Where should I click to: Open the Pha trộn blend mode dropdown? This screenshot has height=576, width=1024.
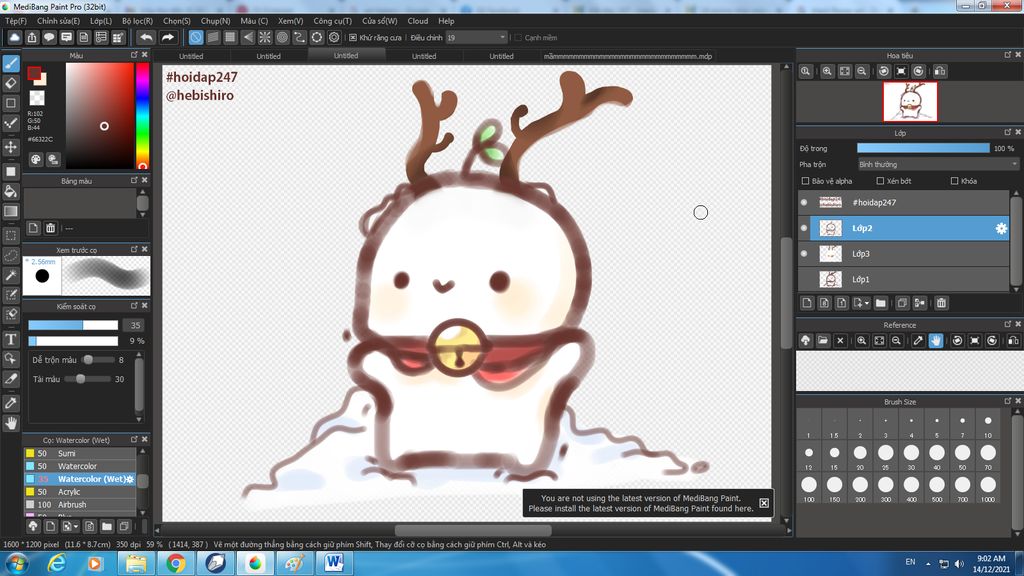pos(938,165)
